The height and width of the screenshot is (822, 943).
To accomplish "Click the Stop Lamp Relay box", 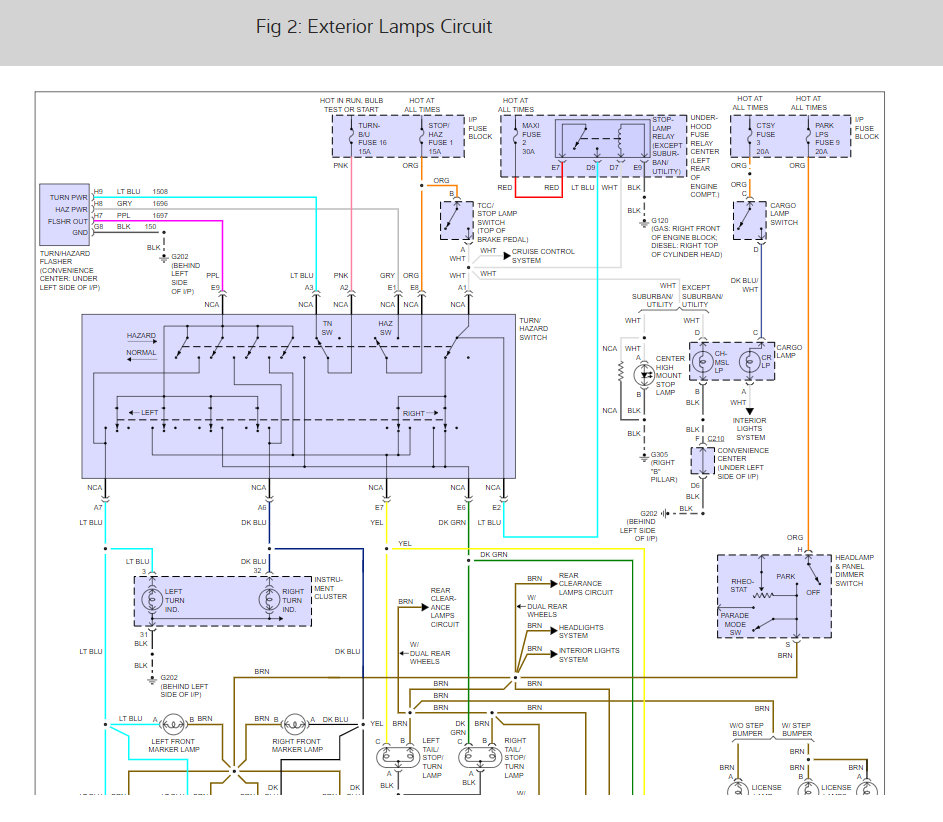I will pos(602,140).
